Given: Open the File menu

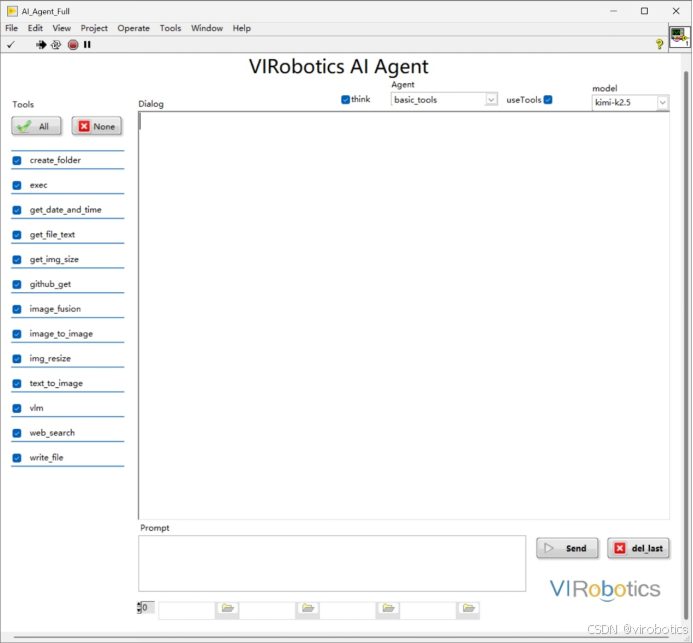Looking at the screenshot, I should pos(11,28).
